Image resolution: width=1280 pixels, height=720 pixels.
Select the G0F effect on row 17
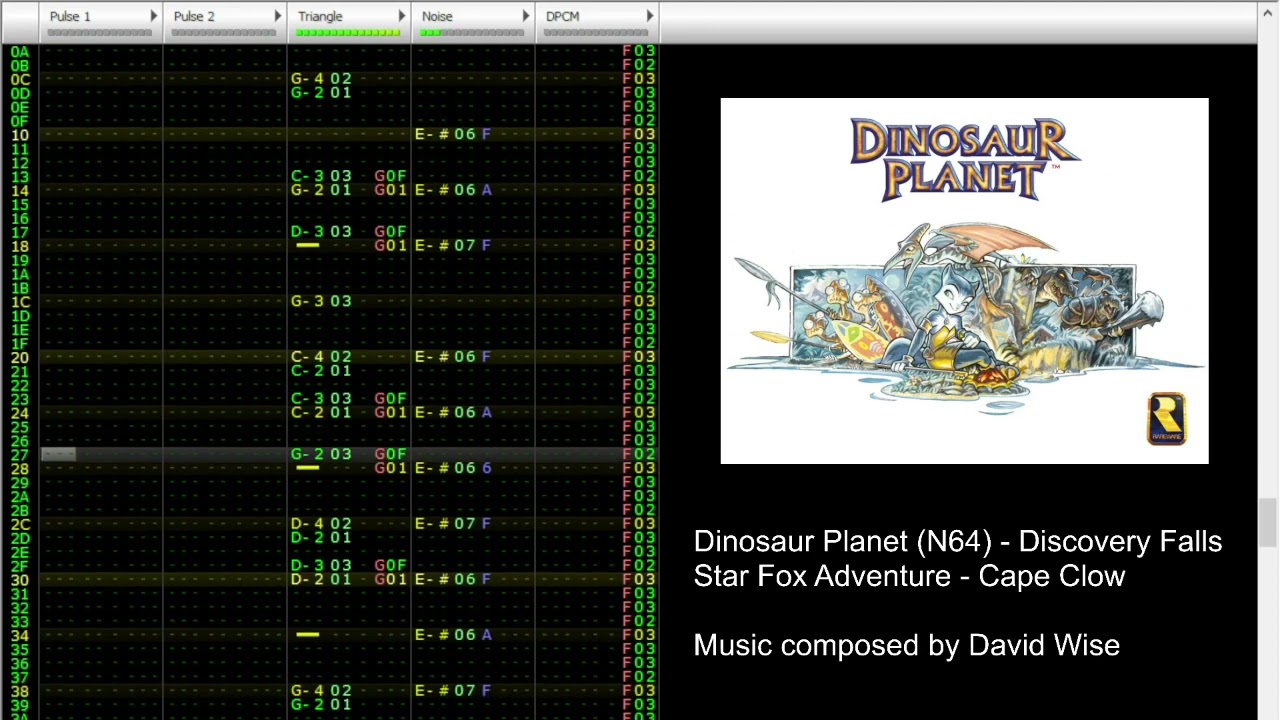coord(390,231)
